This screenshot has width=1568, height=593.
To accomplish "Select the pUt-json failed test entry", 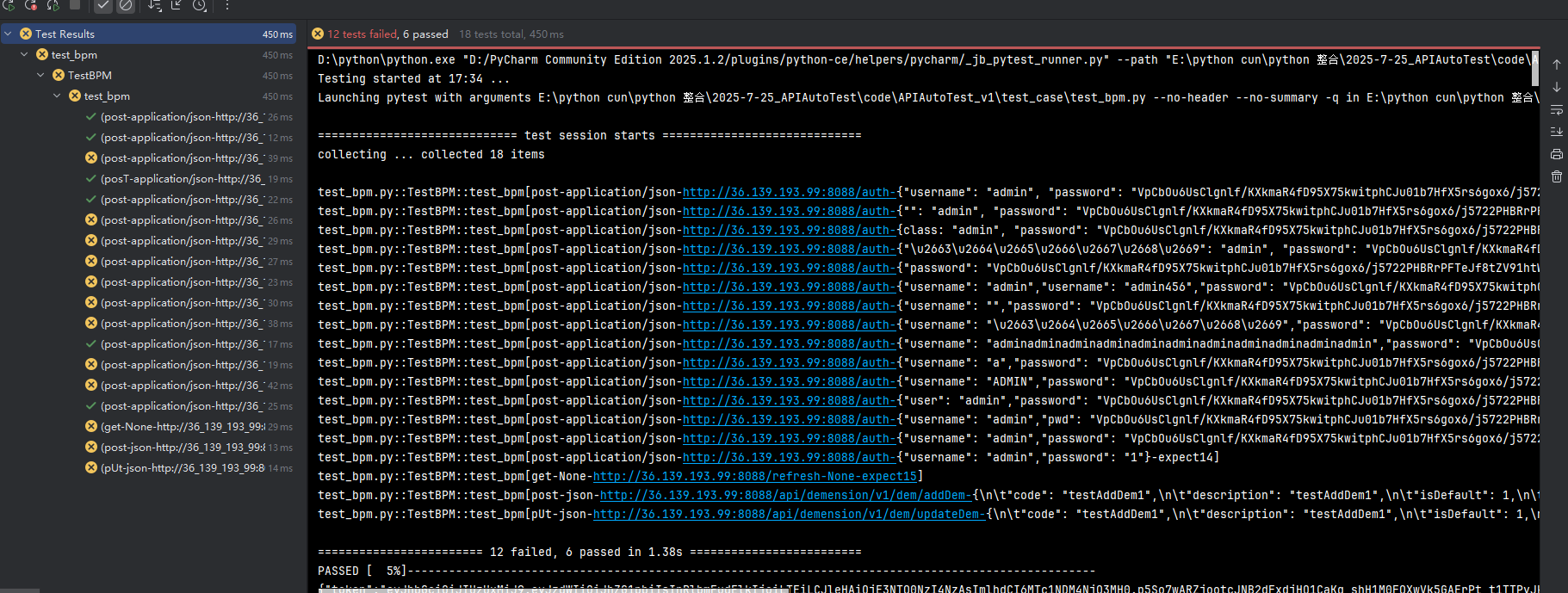I will pos(183,468).
